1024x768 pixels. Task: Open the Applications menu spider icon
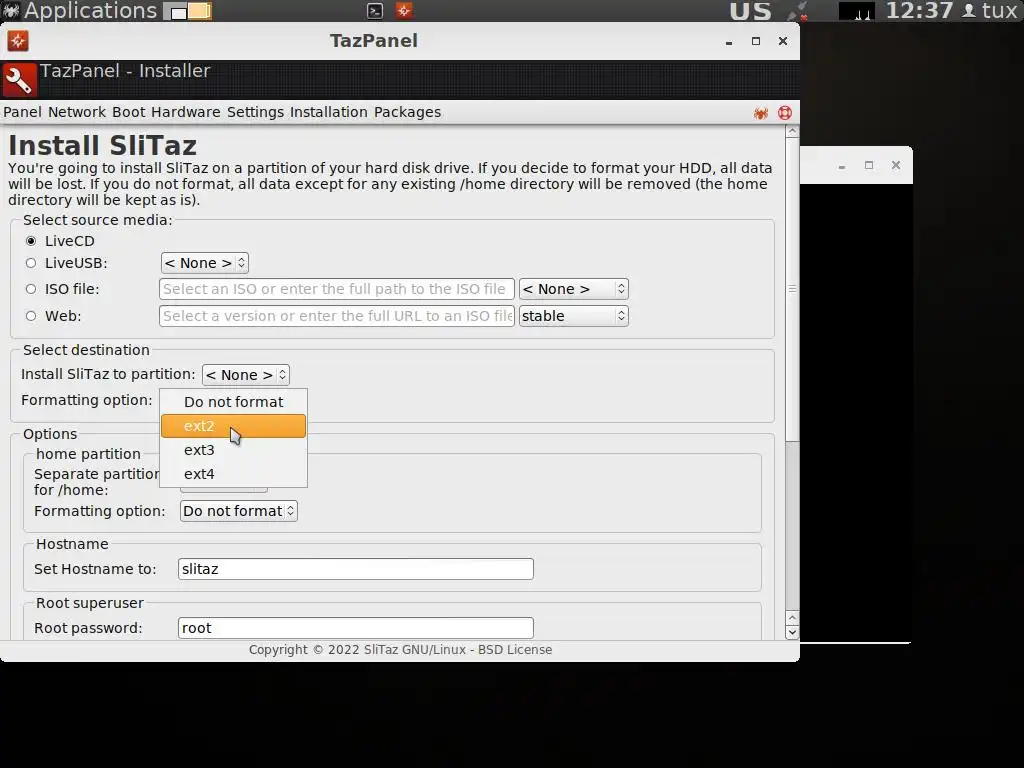tap(10, 10)
